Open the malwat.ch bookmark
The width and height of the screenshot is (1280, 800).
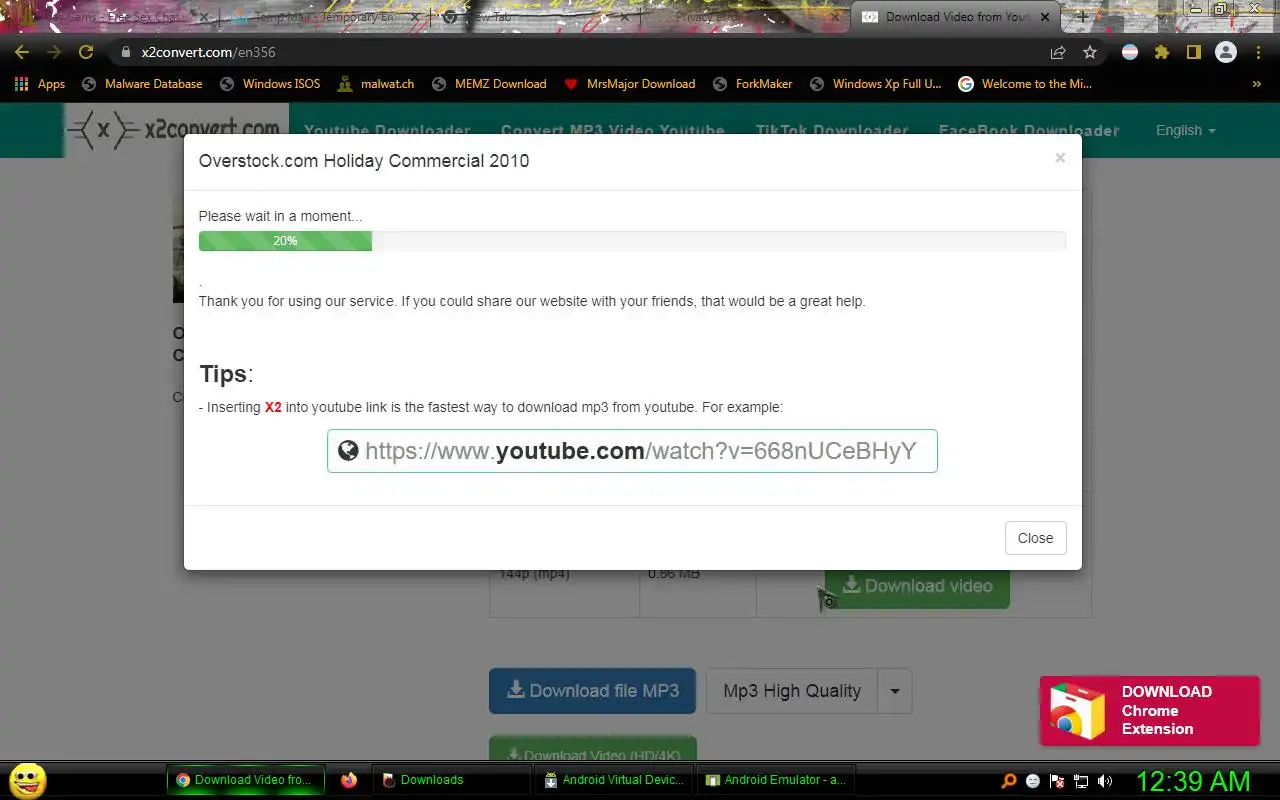coord(375,84)
